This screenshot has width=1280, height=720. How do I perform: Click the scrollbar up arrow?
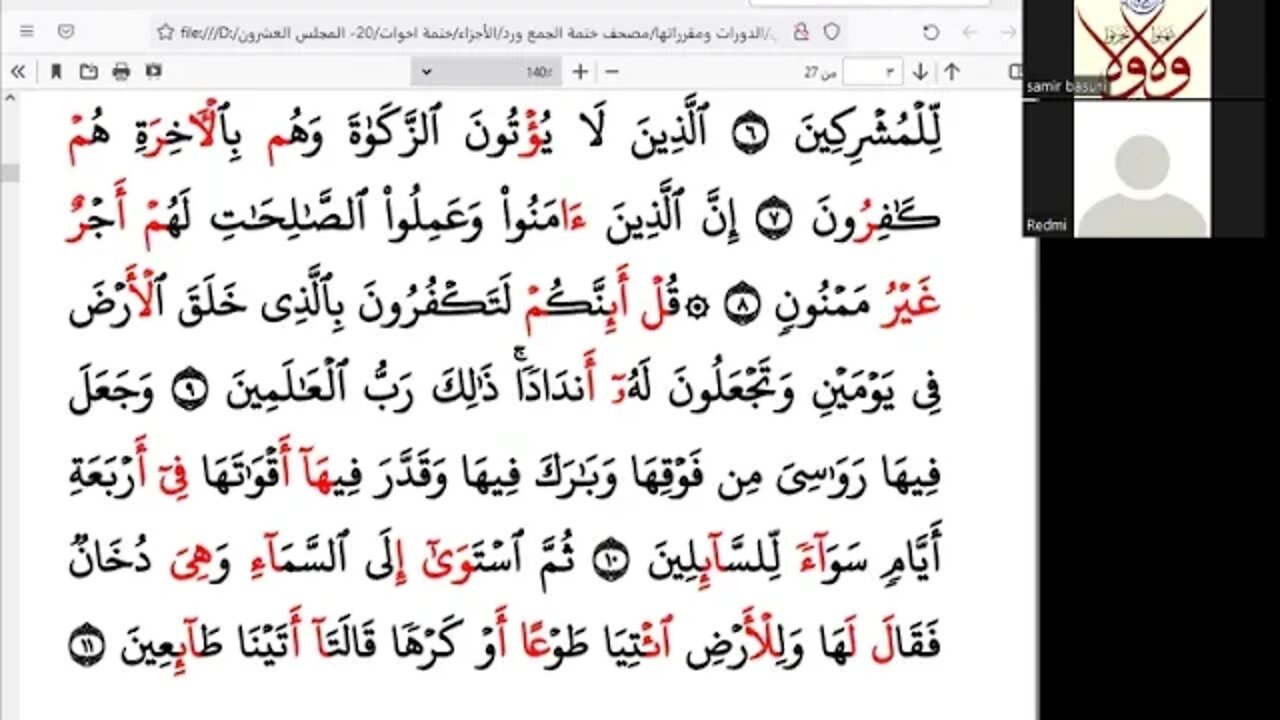(x=10, y=98)
